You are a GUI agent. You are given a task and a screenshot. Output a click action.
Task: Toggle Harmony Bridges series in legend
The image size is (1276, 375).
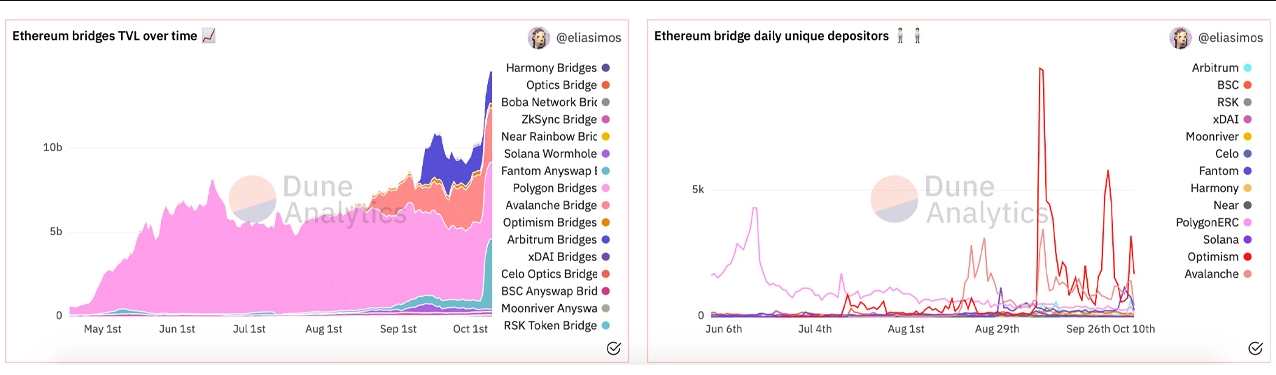pos(558,68)
